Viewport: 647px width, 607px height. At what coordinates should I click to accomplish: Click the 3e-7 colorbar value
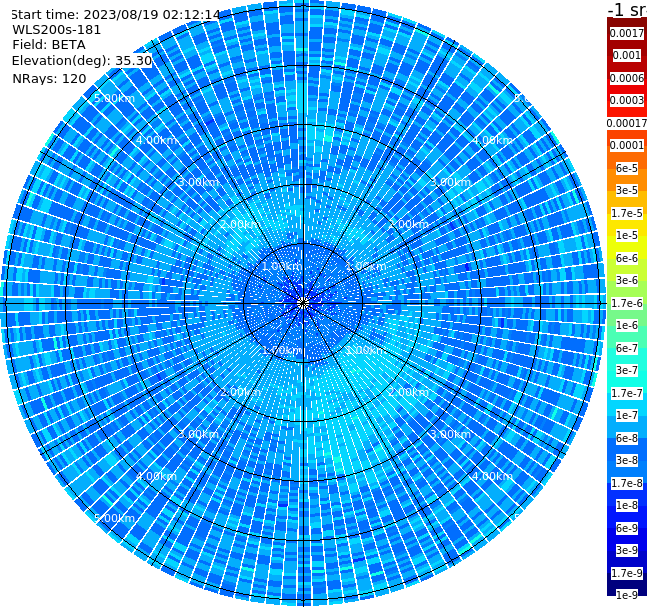(x=627, y=370)
